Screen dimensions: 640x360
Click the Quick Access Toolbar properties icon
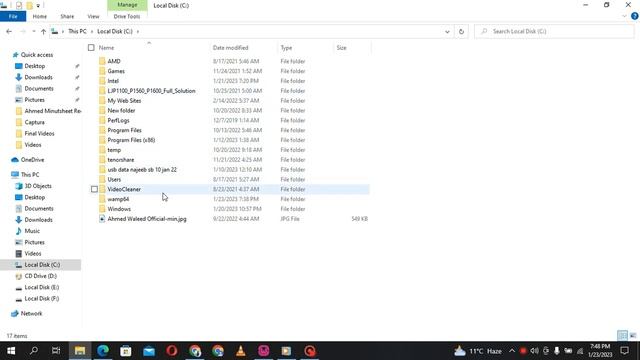click(x=19, y=5)
